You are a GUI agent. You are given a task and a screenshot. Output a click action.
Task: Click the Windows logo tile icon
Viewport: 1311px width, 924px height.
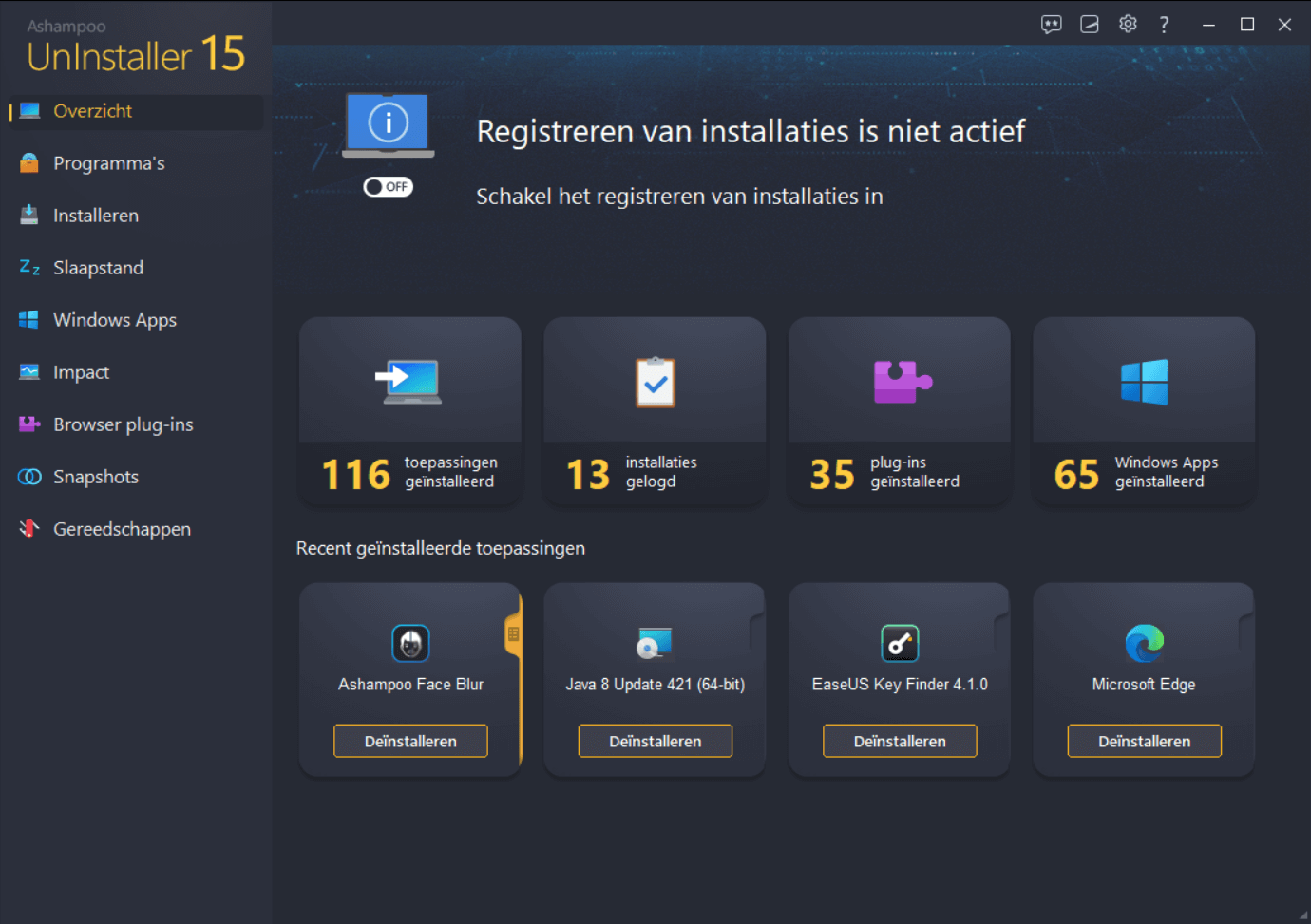click(x=1145, y=382)
